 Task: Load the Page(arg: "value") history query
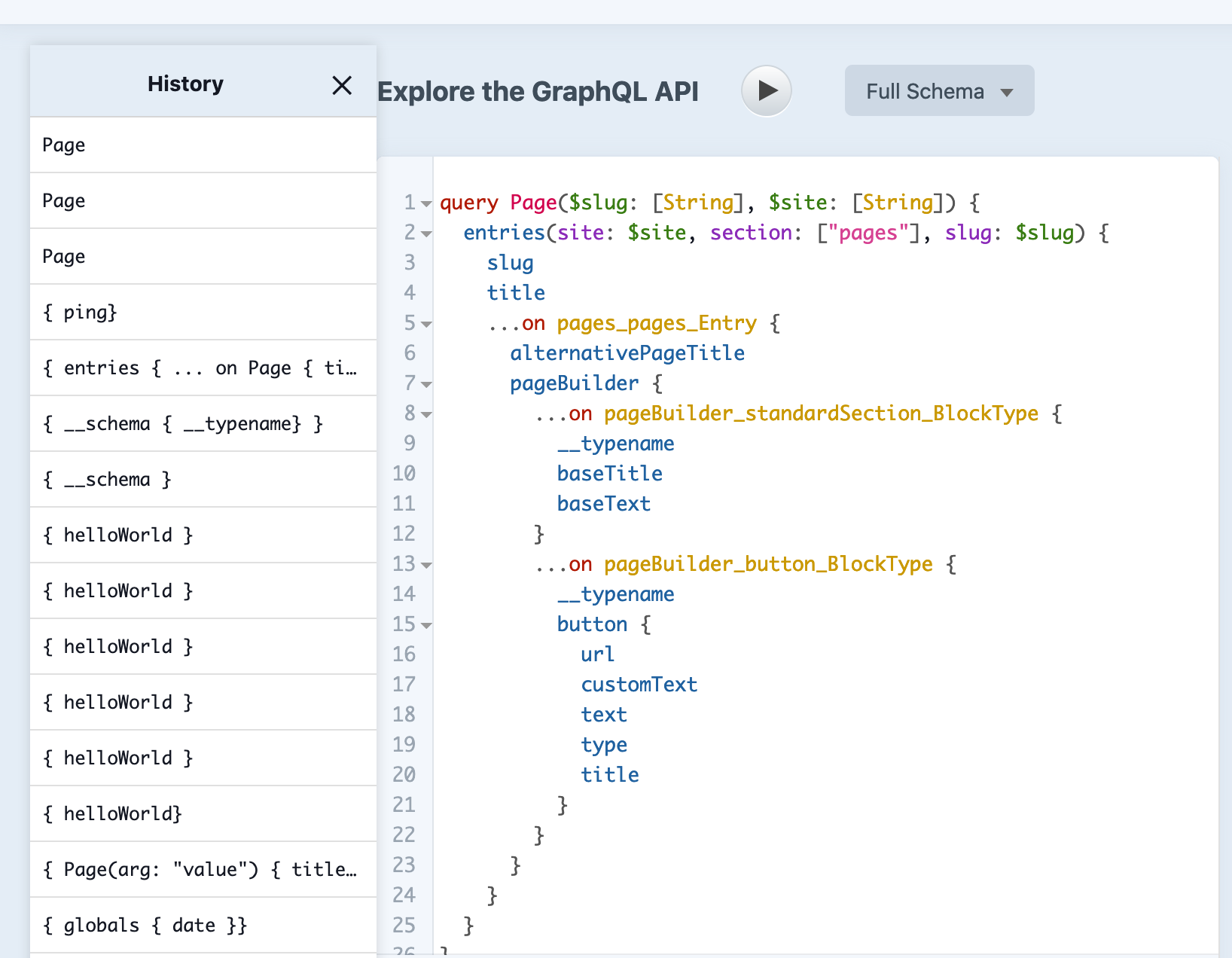203,869
